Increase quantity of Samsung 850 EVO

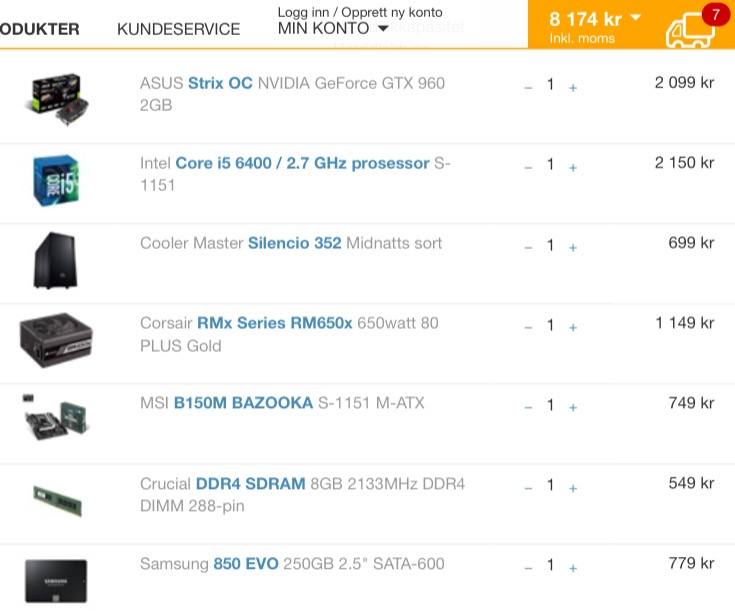point(573,569)
